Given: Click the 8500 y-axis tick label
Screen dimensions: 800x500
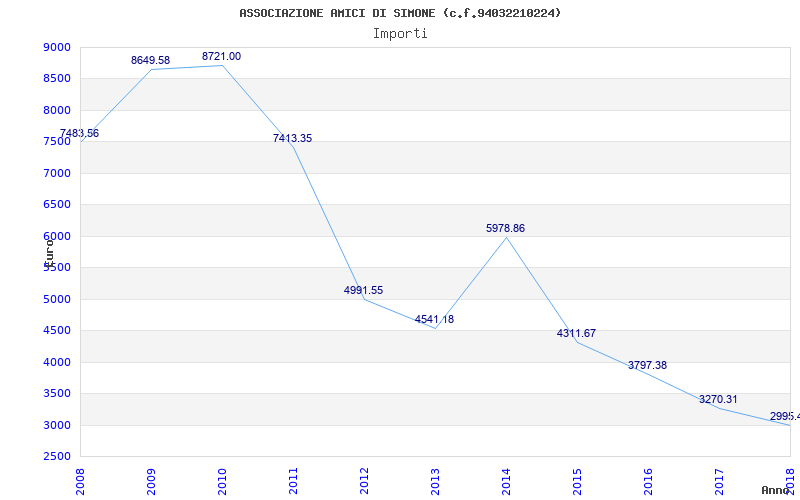Looking at the screenshot, I should click(57, 79).
